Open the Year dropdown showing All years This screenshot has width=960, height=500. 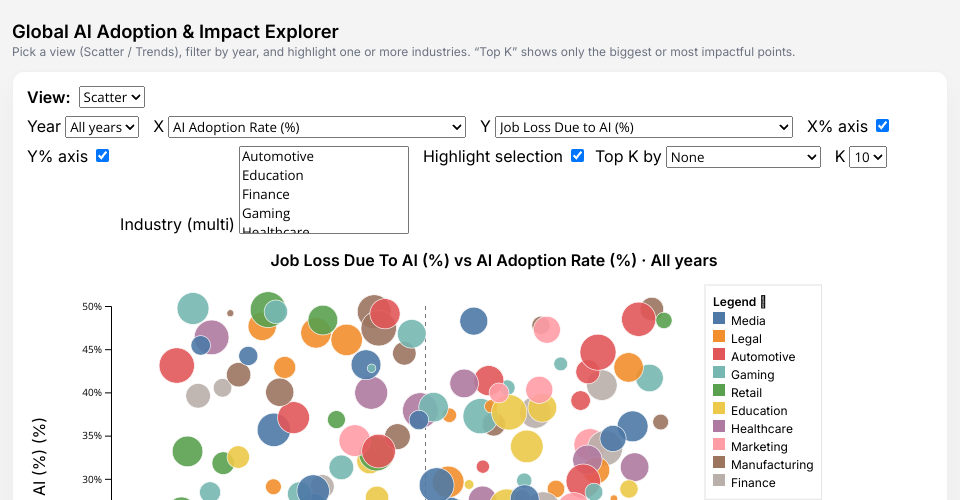101,127
